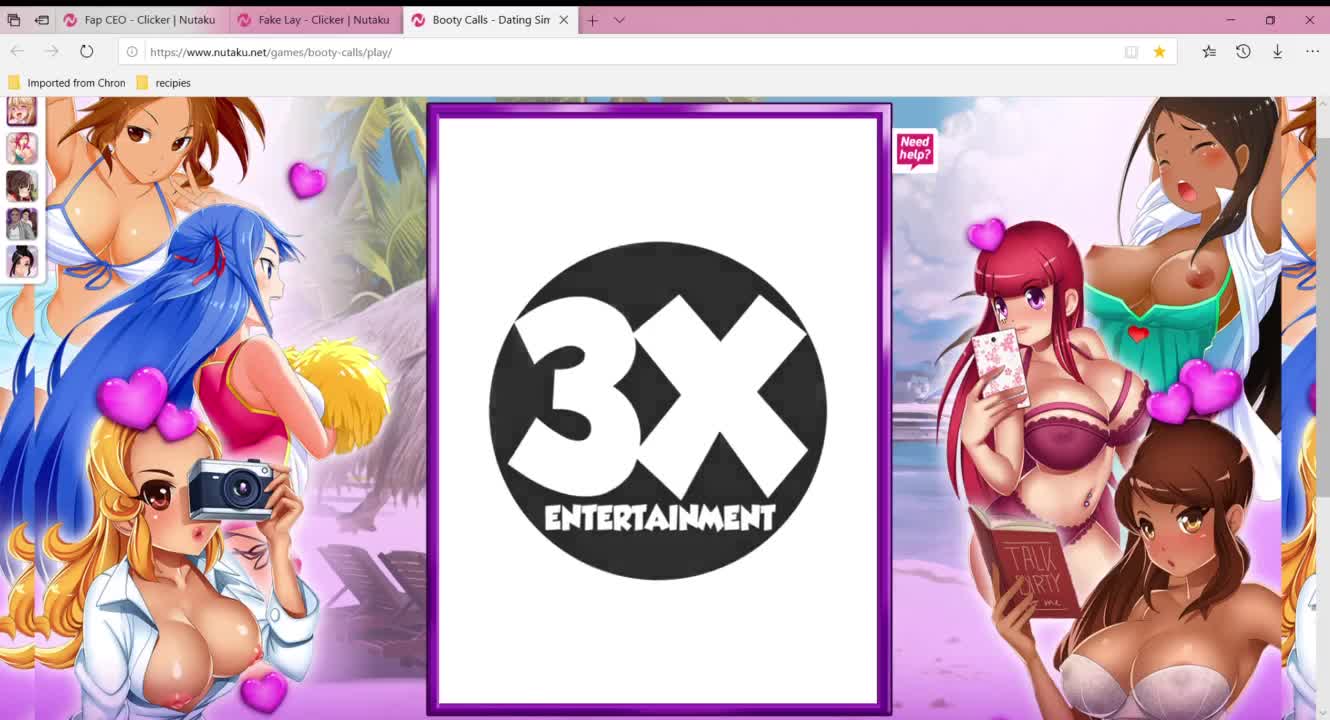Viewport: 1330px width, 720px height.
Task: Go back to the previous page
Action: [x=17, y=51]
